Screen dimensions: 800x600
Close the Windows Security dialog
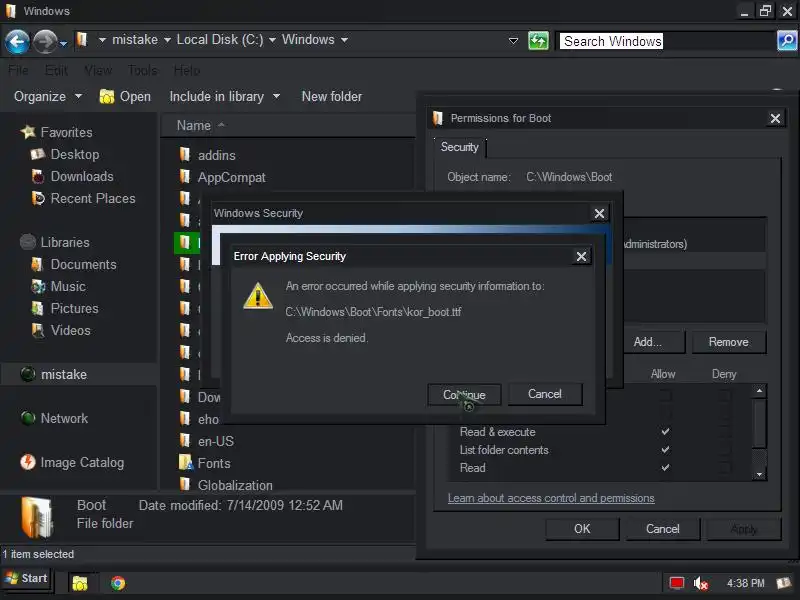pos(599,213)
